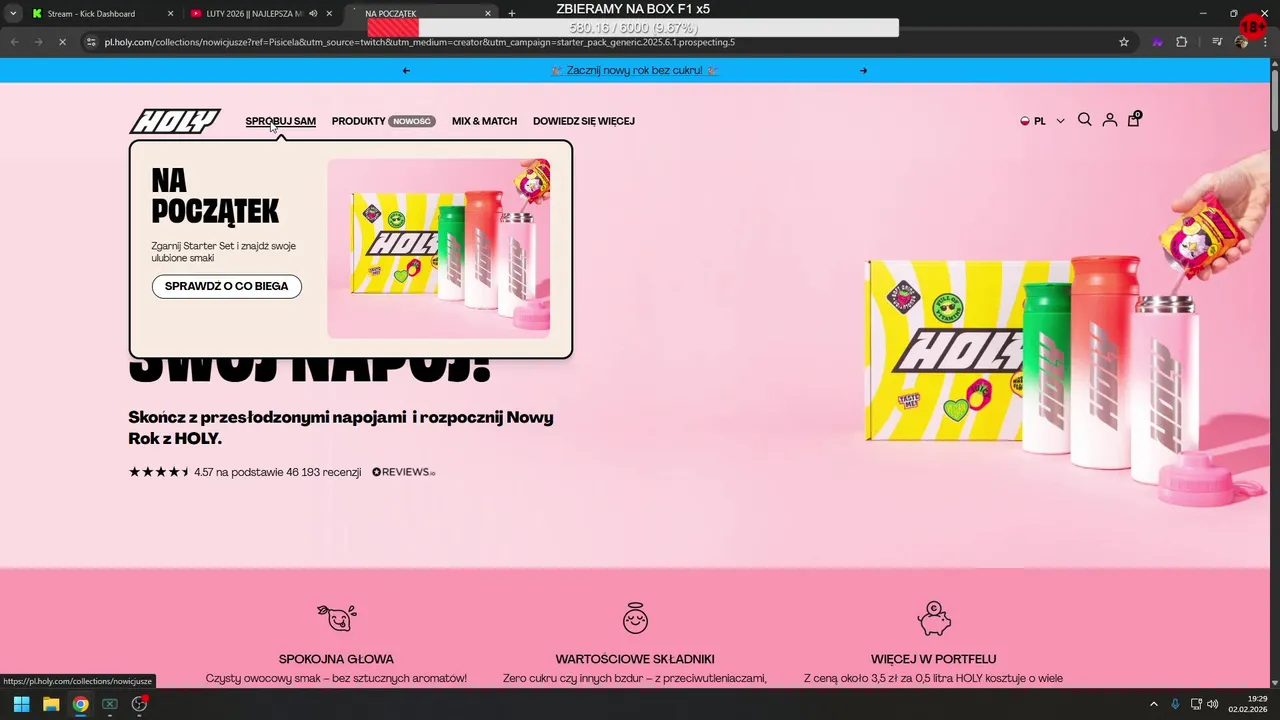Open Excel from the taskbar
The width and height of the screenshot is (1280, 720).
click(x=110, y=704)
